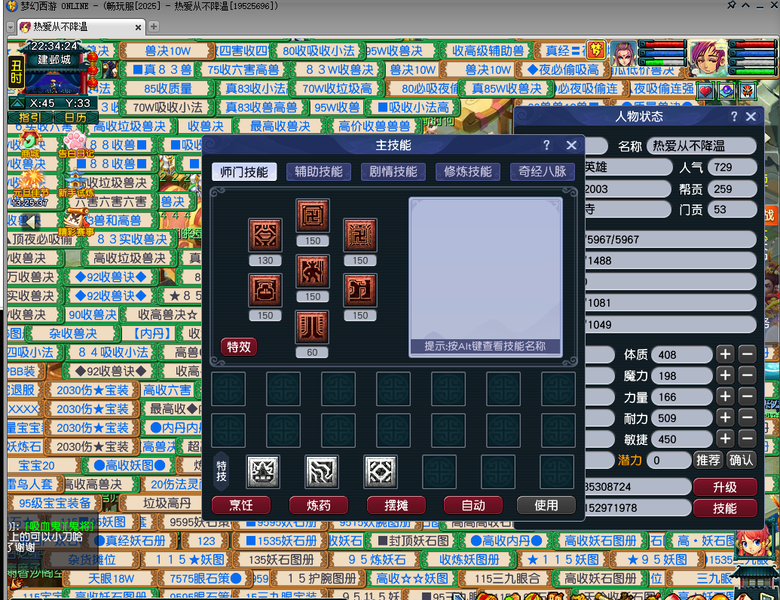Viewport: 780px width, 600px height.
Task: Click the pin icon in title bar
Action: coord(731,5)
